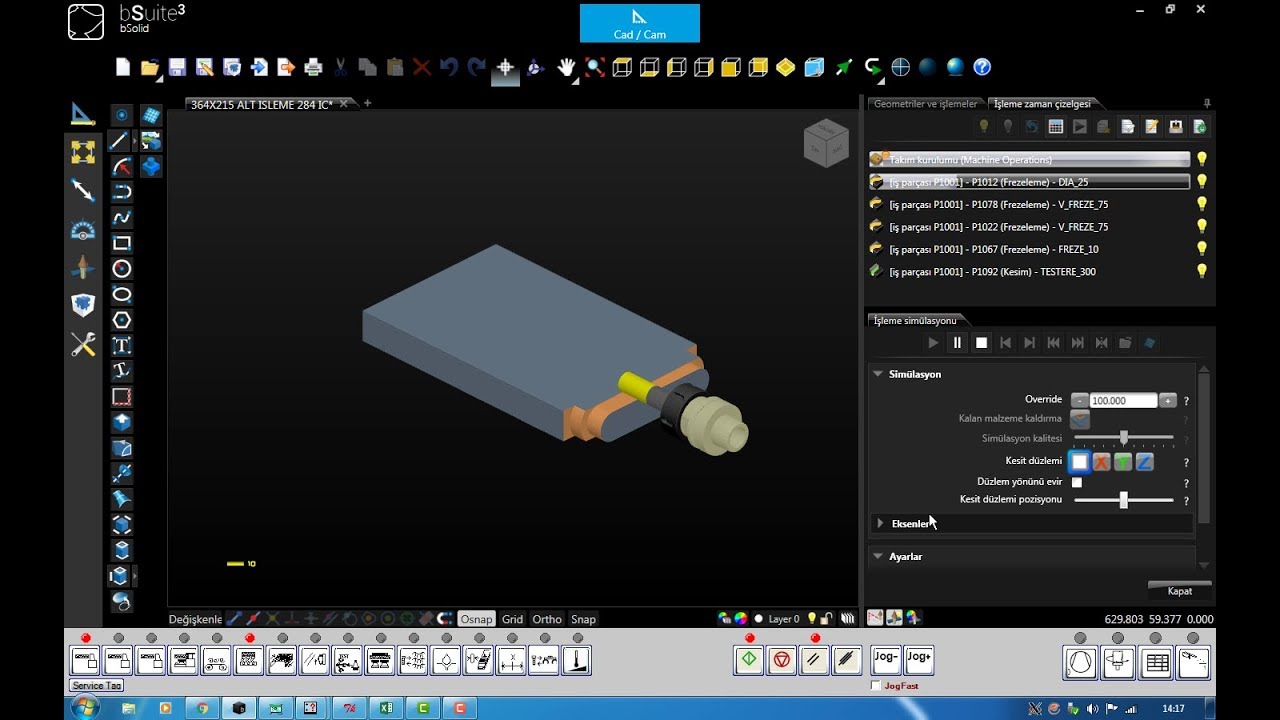Save the project with the floppy disk icon
Viewport: 1280px width, 720px height.
177,67
